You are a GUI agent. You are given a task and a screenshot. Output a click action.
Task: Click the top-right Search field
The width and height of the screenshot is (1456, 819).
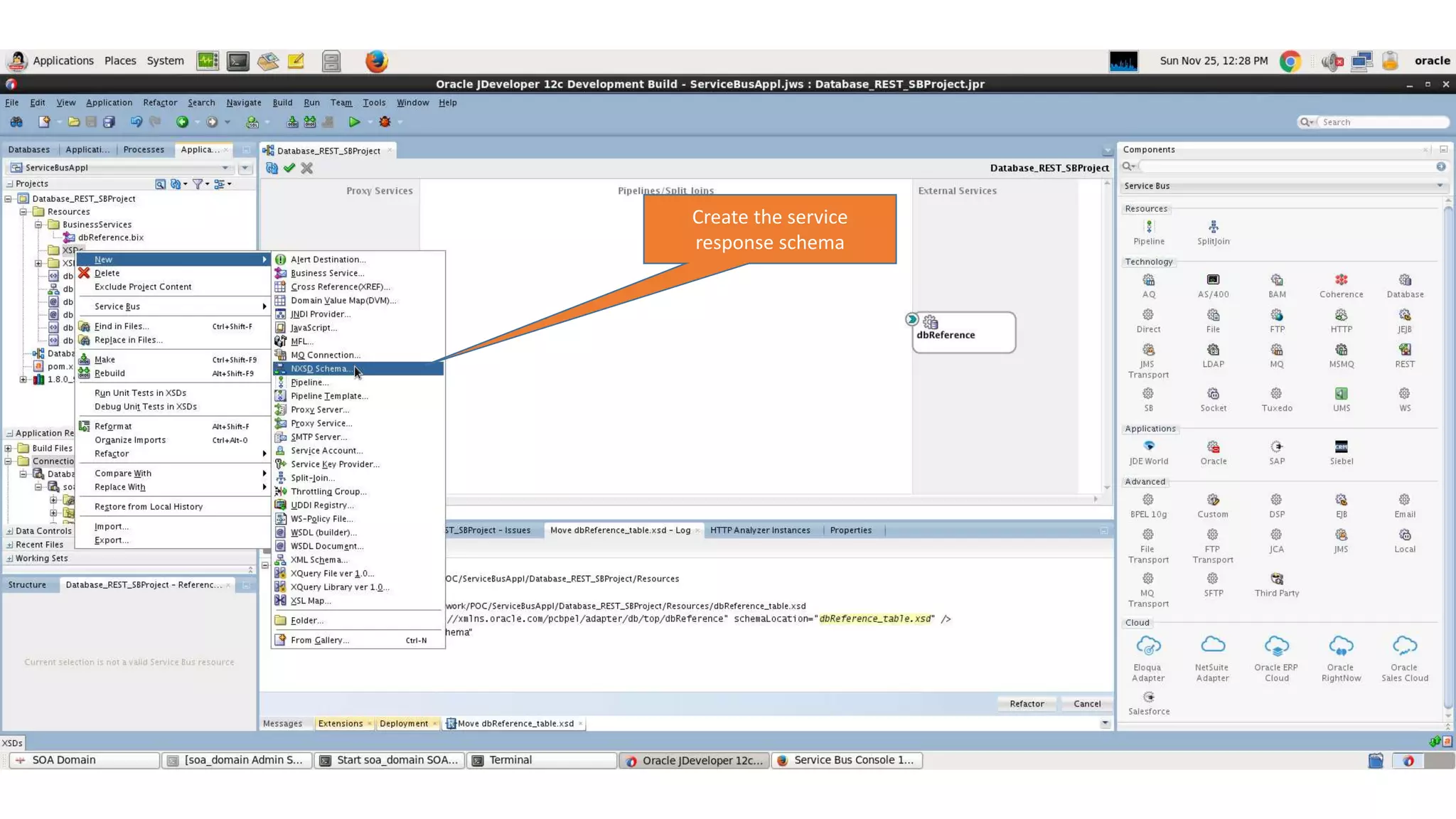[x=1381, y=122]
